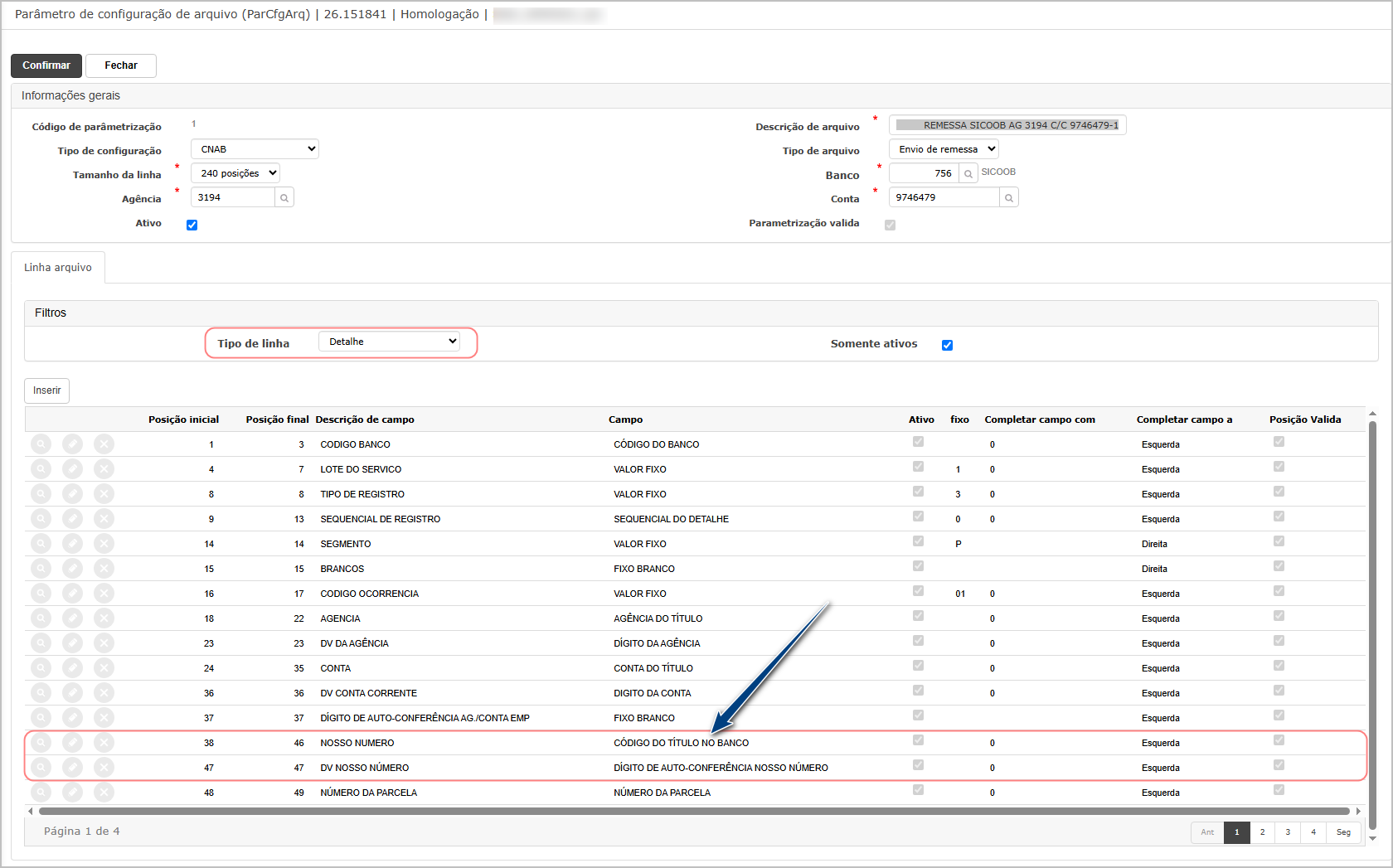Open the Tipo de linha Detalhe dropdown
This screenshot has height=868, width=1393.
pos(390,342)
